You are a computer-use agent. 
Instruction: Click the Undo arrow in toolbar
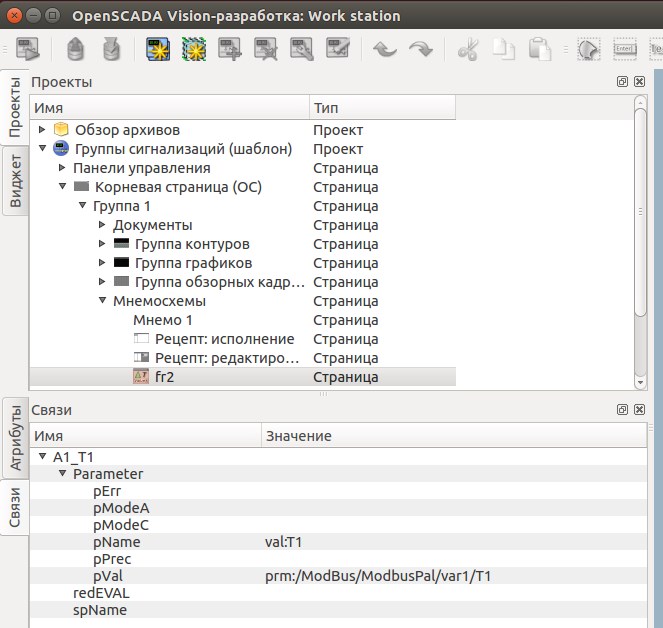coord(384,49)
